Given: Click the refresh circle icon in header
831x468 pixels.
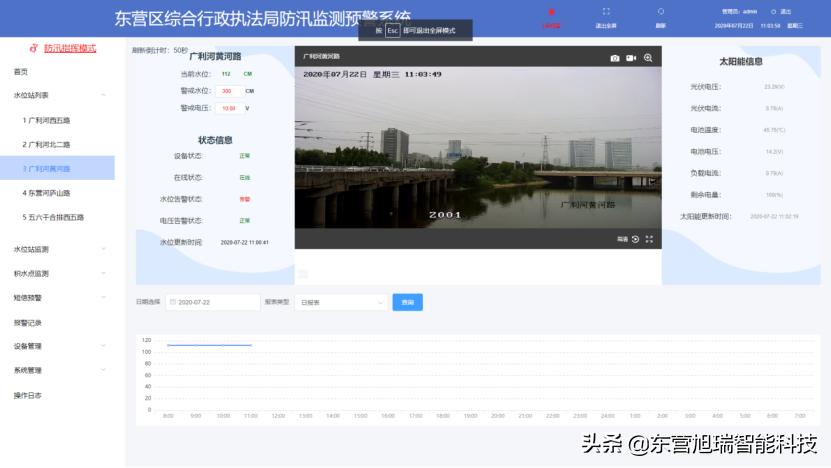Looking at the screenshot, I should pyautogui.click(x=660, y=12).
